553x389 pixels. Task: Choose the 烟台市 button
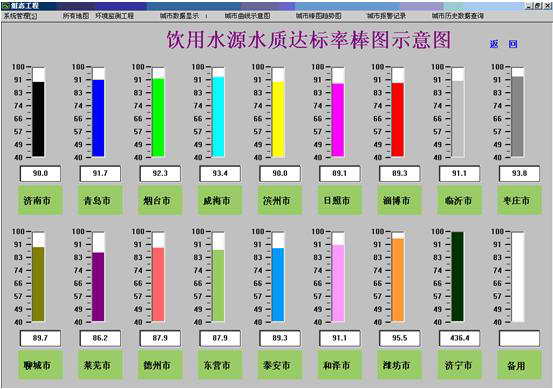[x=160, y=201]
